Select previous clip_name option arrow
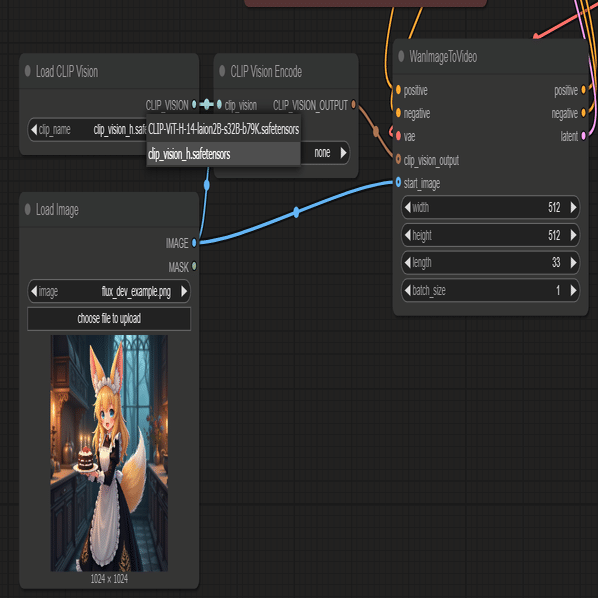Viewport: 598px width, 598px height. (34, 130)
